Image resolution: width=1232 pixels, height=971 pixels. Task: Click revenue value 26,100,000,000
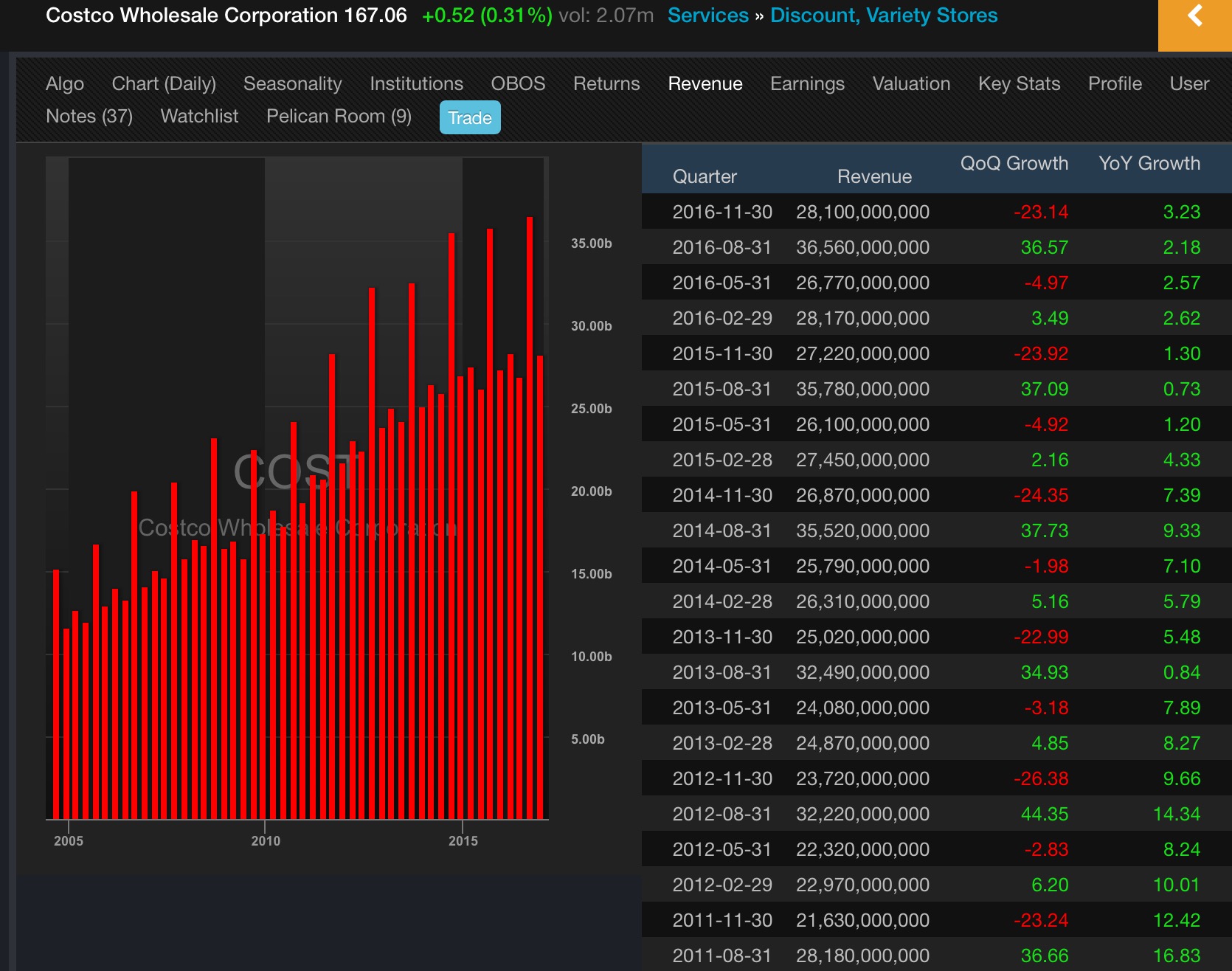click(862, 425)
